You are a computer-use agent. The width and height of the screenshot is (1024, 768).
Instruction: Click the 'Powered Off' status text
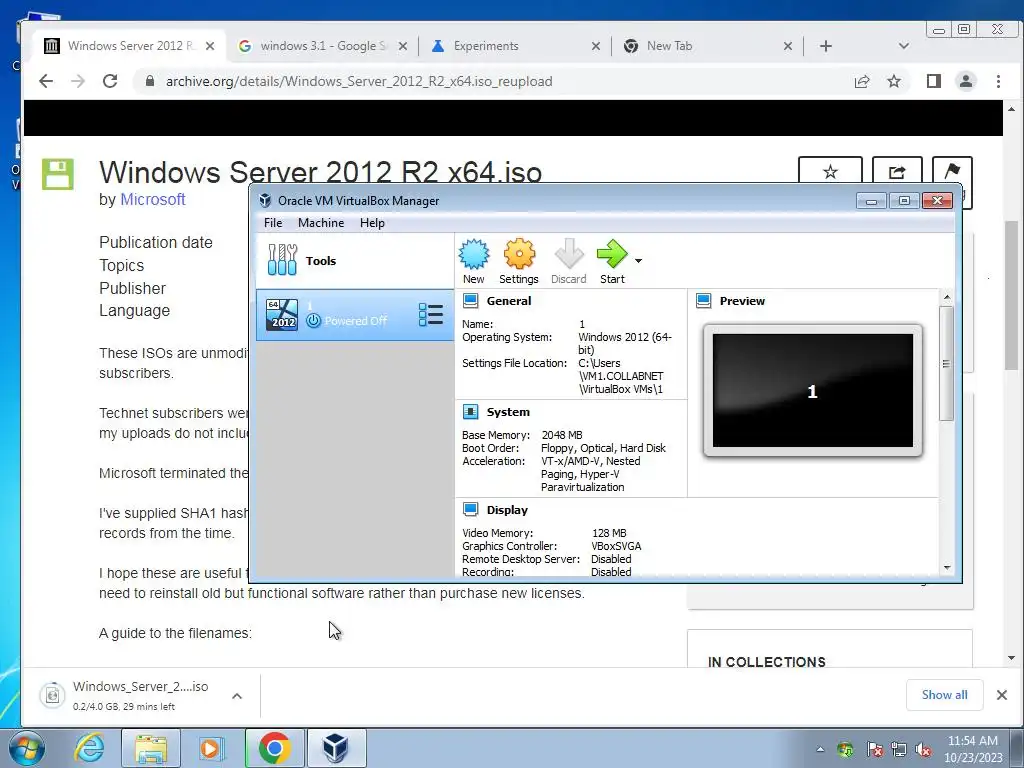tap(356, 321)
